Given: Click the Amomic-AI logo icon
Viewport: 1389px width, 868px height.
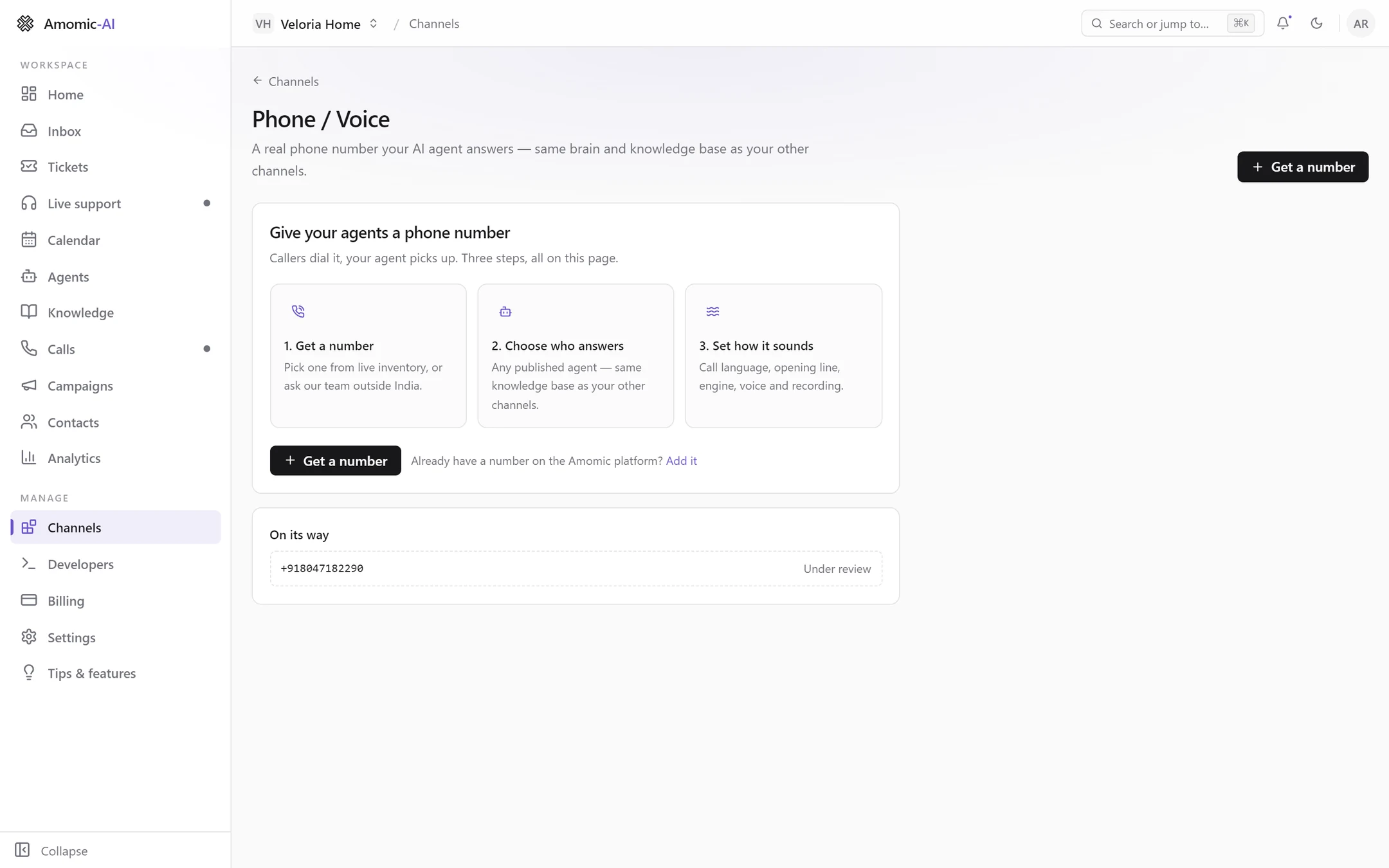Looking at the screenshot, I should point(25,24).
